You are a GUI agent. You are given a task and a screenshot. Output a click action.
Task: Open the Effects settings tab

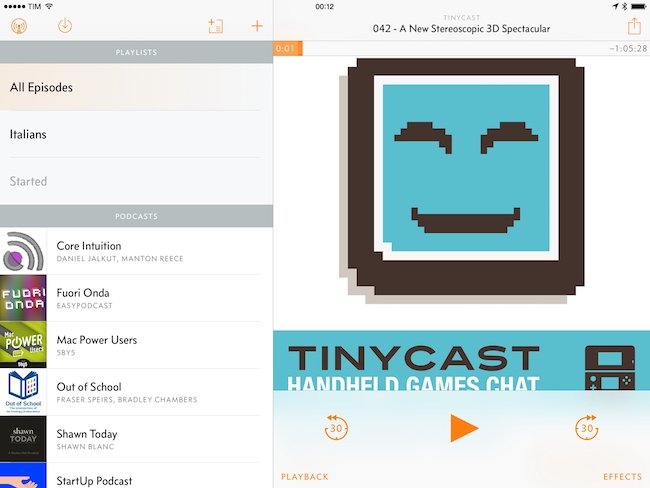click(623, 477)
